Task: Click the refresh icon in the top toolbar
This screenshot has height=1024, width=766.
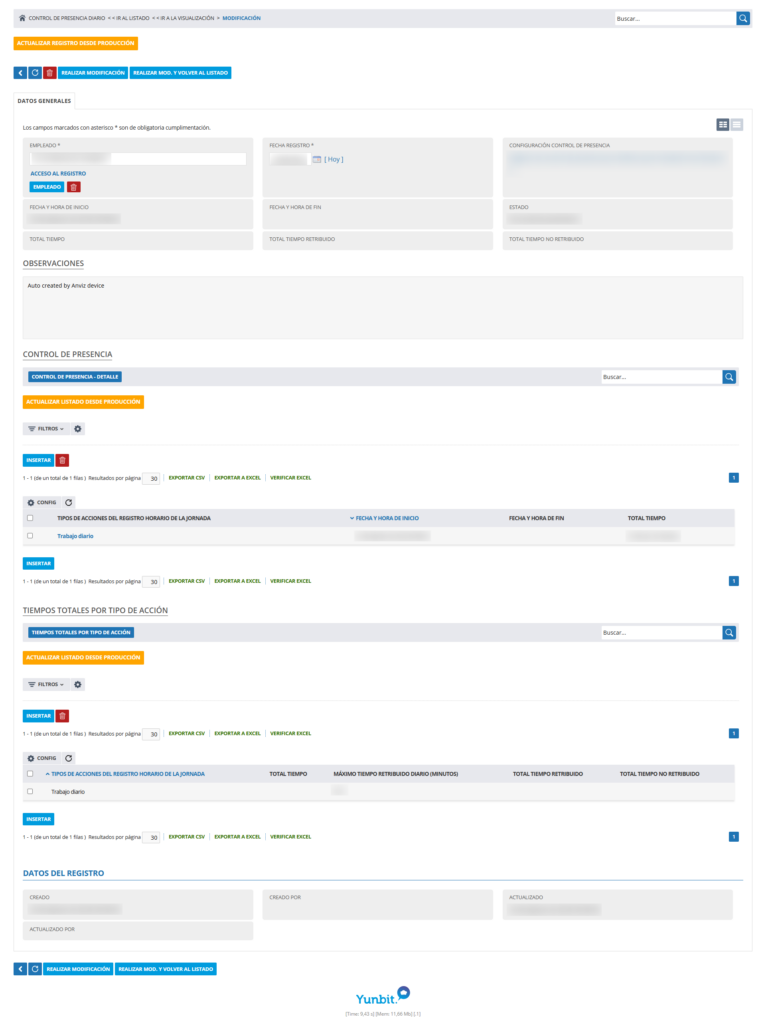Action: coord(35,72)
